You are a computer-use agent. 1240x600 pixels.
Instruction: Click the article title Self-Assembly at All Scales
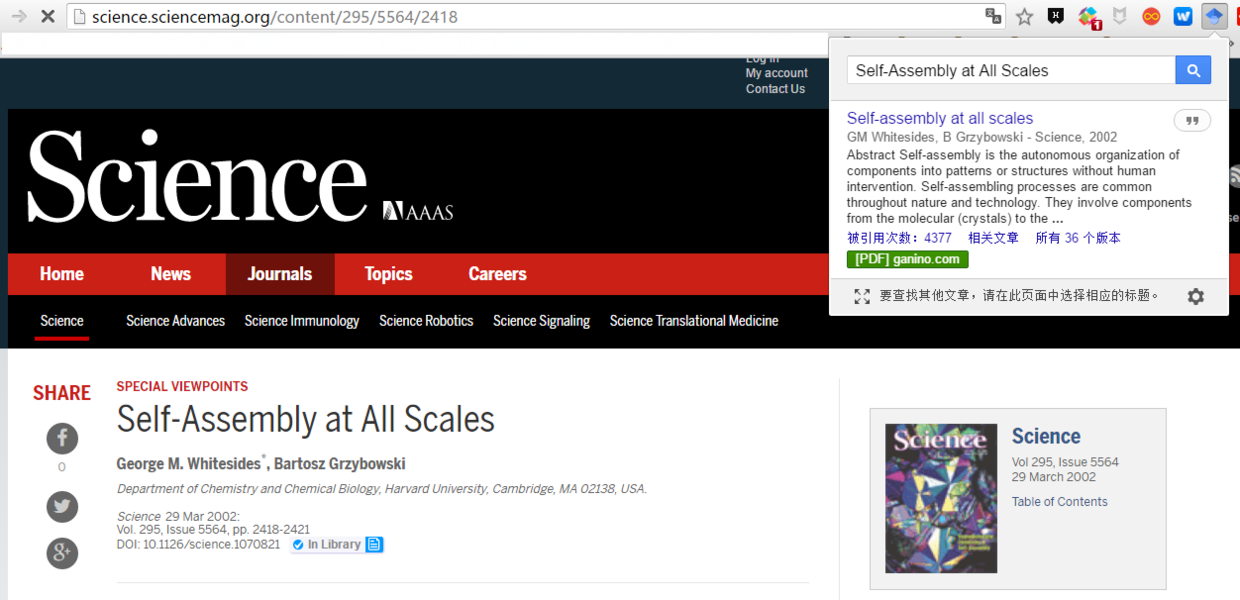(x=305, y=419)
